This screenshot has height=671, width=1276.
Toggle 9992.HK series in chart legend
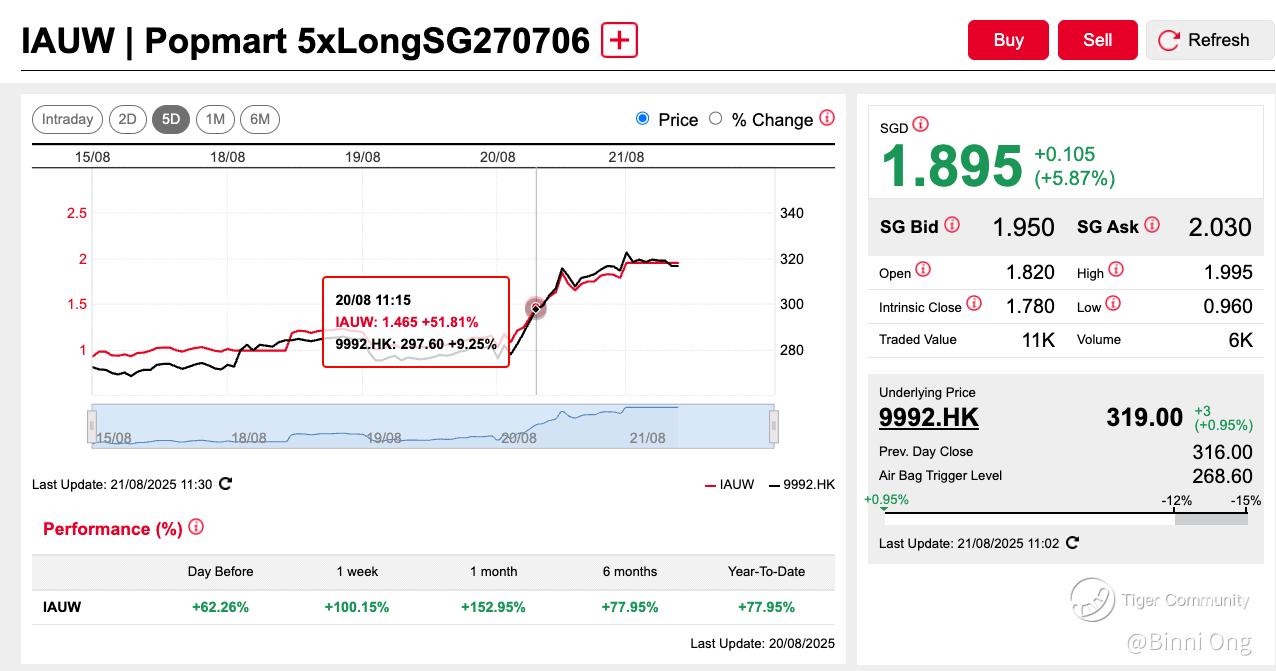pos(801,484)
